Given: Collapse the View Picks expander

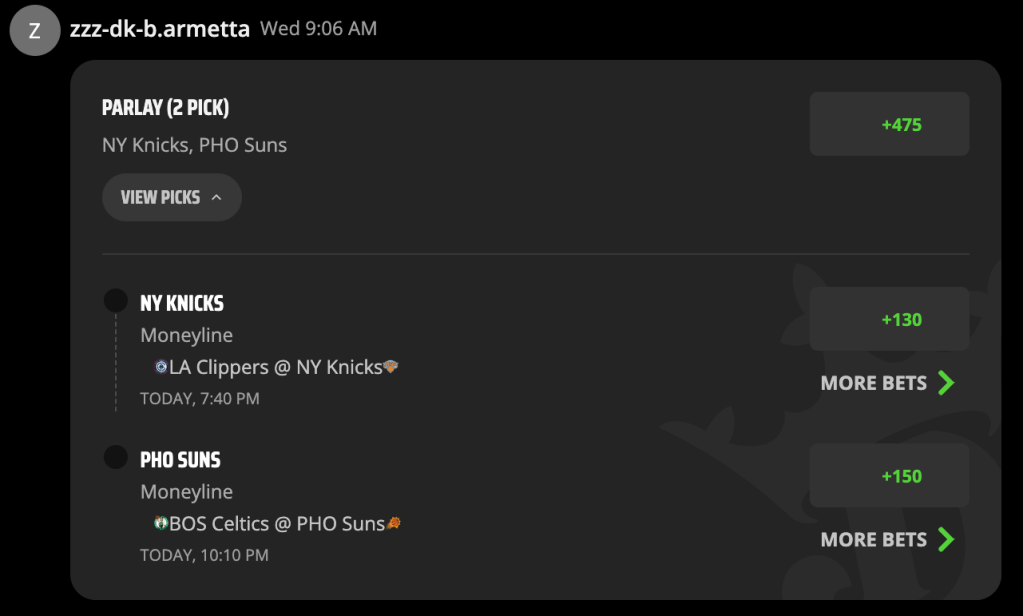Looking at the screenshot, I should click(x=172, y=197).
